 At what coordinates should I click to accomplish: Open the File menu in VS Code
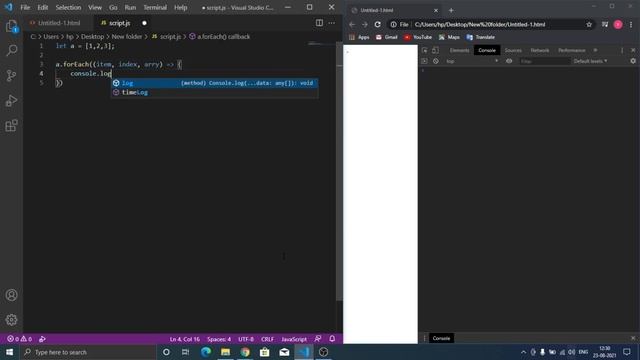pyautogui.click(x=25, y=7)
